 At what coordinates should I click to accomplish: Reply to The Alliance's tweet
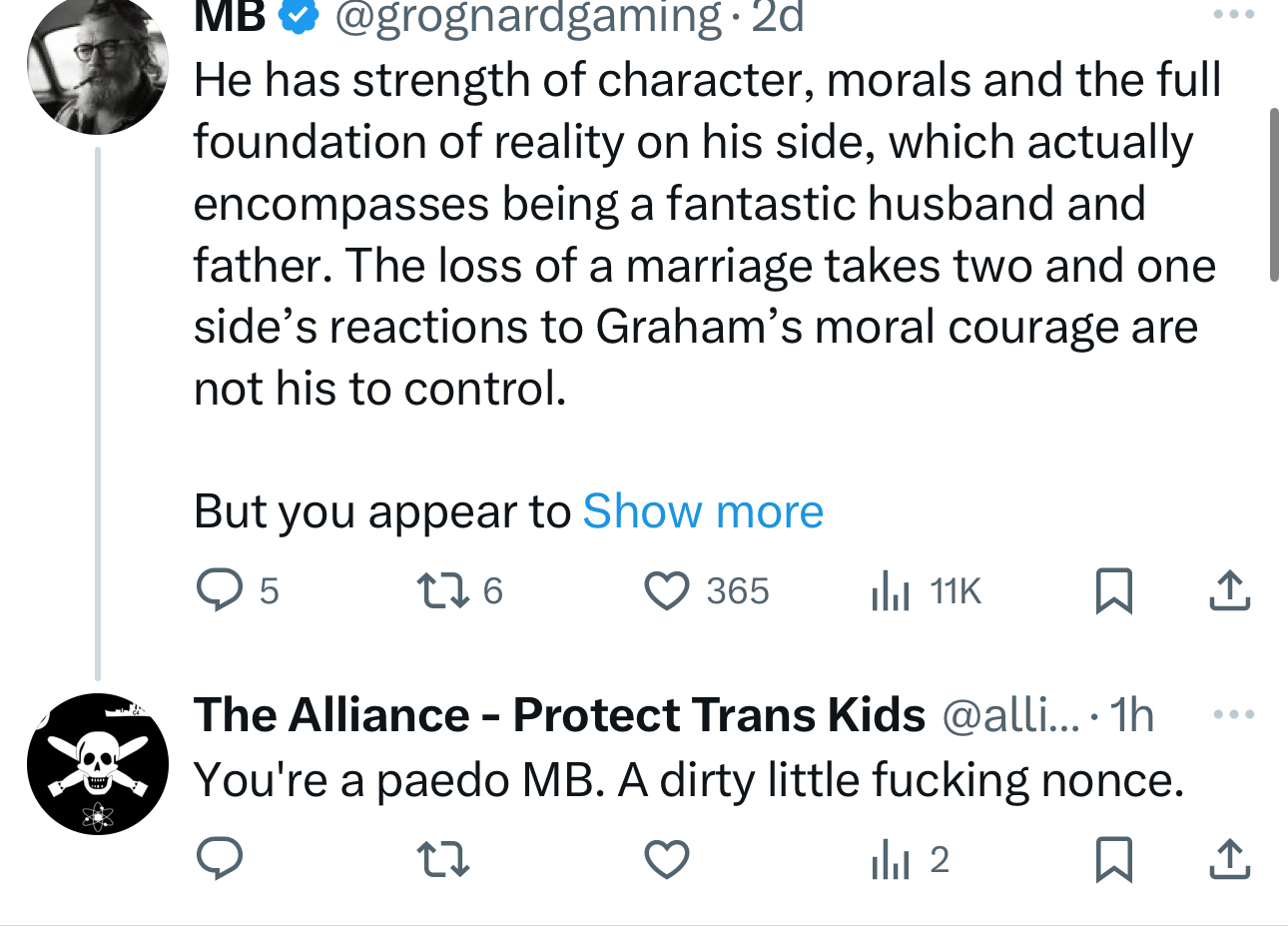pyautogui.click(x=217, y=859)
